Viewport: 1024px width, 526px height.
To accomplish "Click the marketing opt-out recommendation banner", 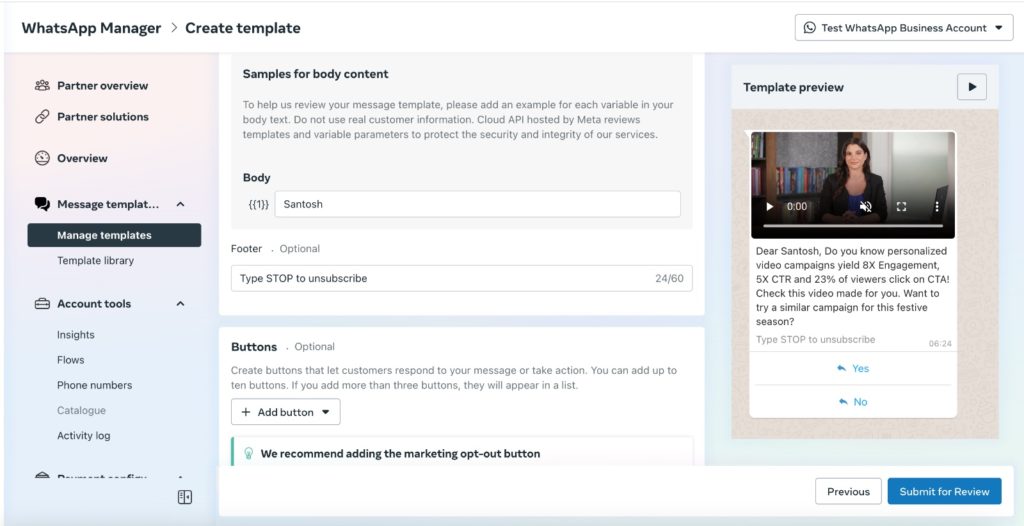I will (x=462, y=453).
